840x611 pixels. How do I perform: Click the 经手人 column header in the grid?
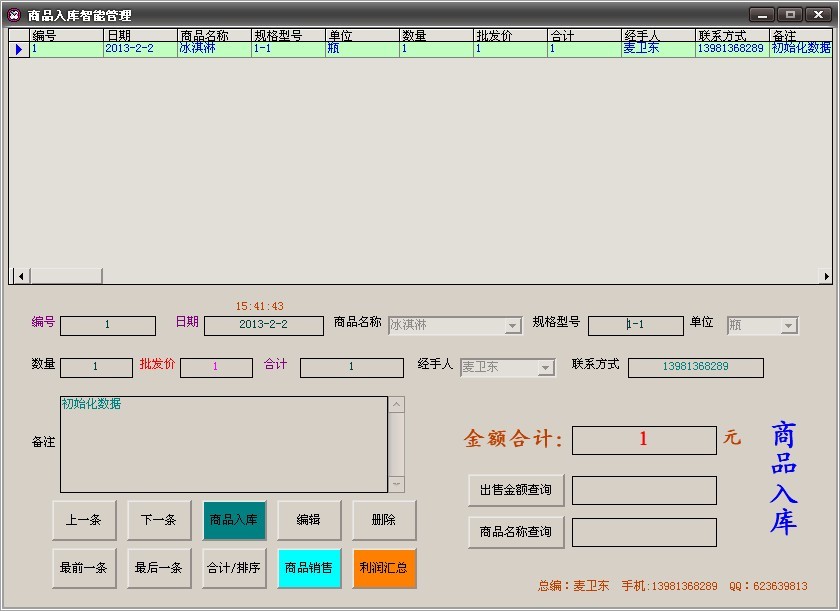click(657, 35)
